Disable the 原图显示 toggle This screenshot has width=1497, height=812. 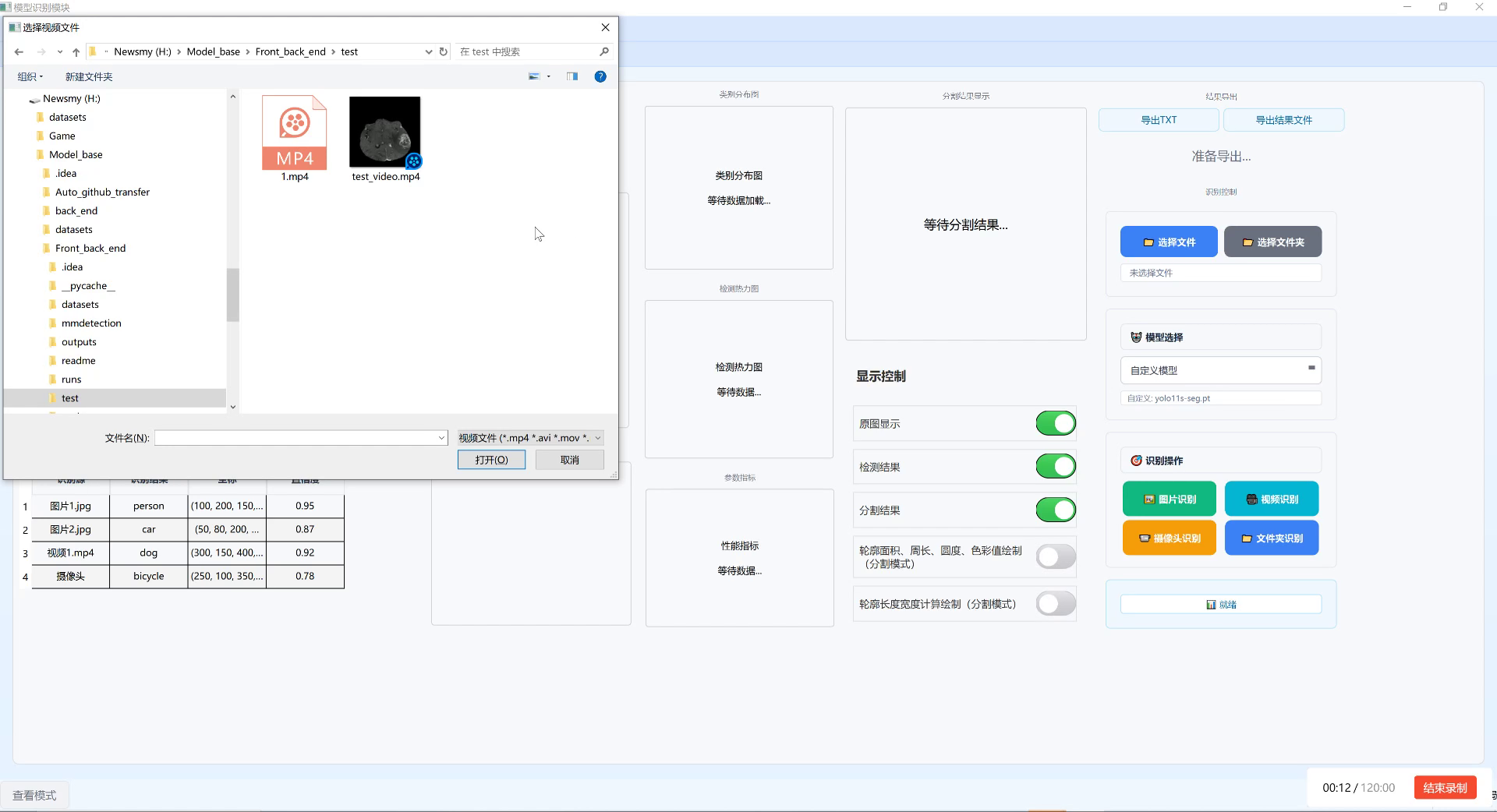1055,423
